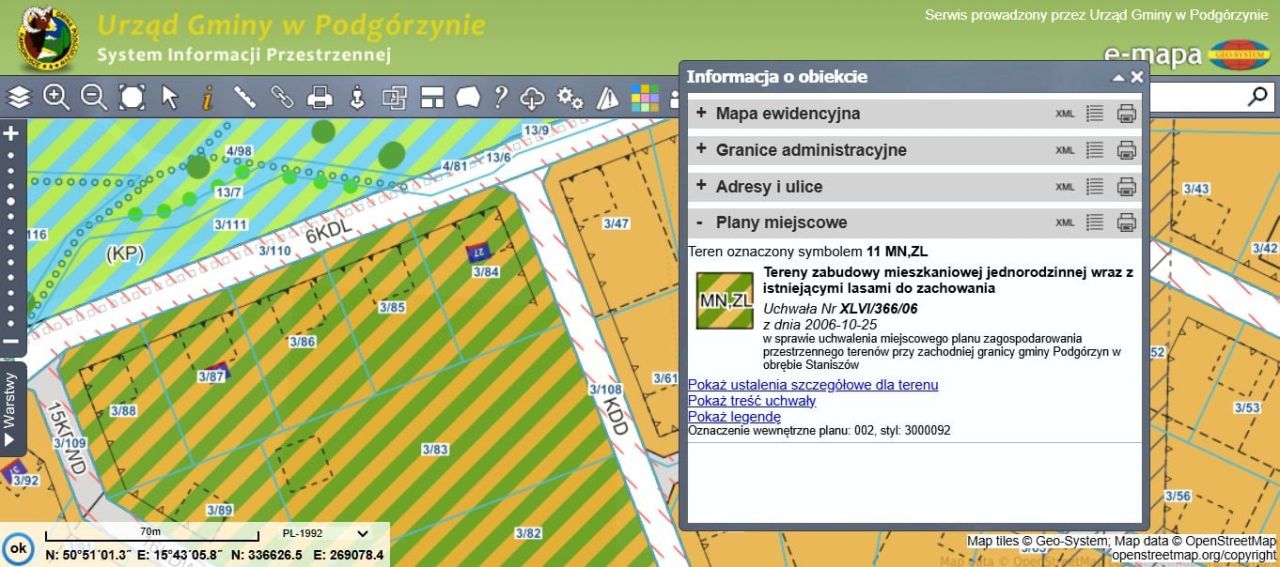Click the minus on zoom slider
This screenshot has height=567, width=1280.
pos(11,341)
